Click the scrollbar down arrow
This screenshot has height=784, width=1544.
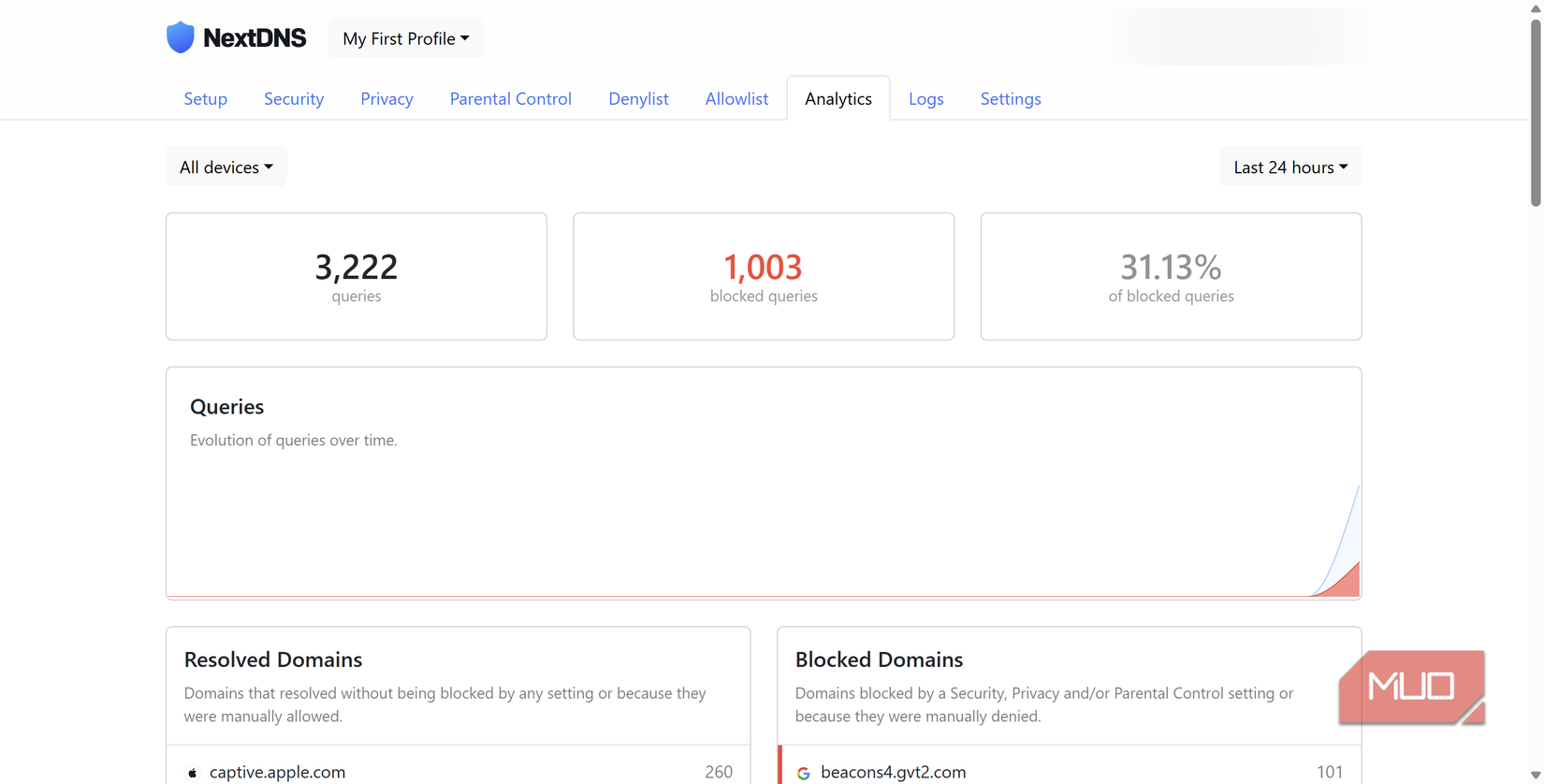coord(1536,777)
